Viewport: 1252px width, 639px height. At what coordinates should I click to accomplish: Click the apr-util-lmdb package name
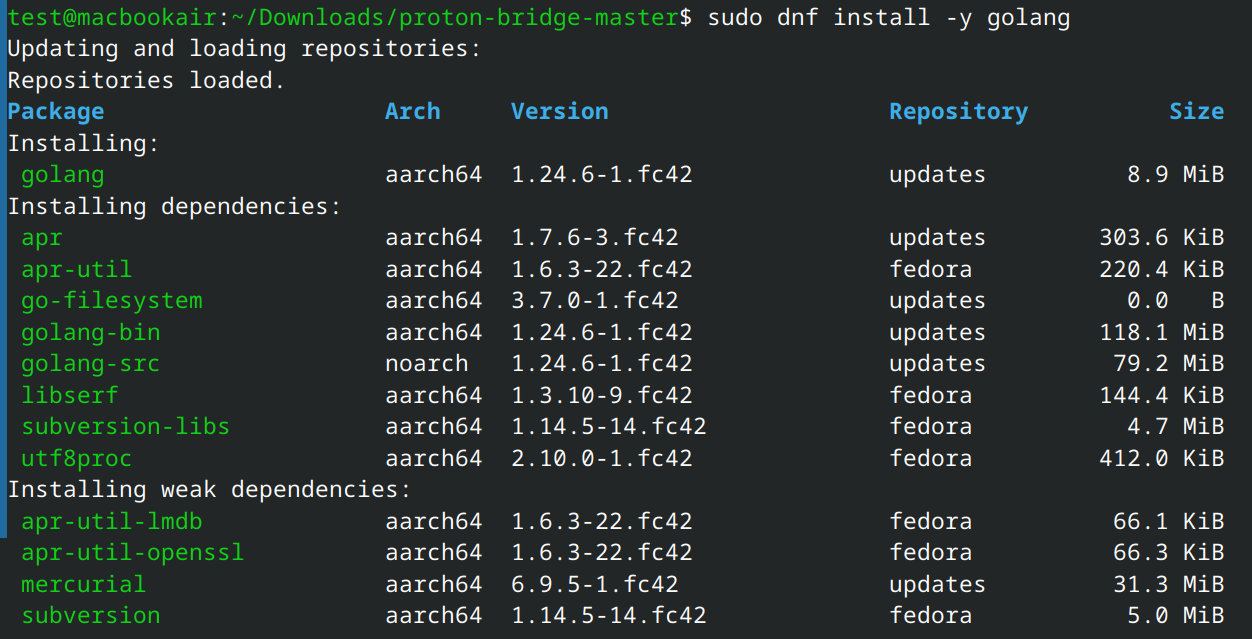(111, 522)
